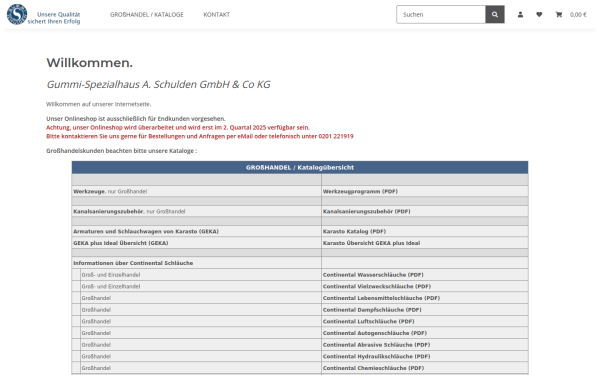This screenshot has width=600, height=375.
Task: Click red notice about Onlineshop überarbeitet
Action: 178,127
